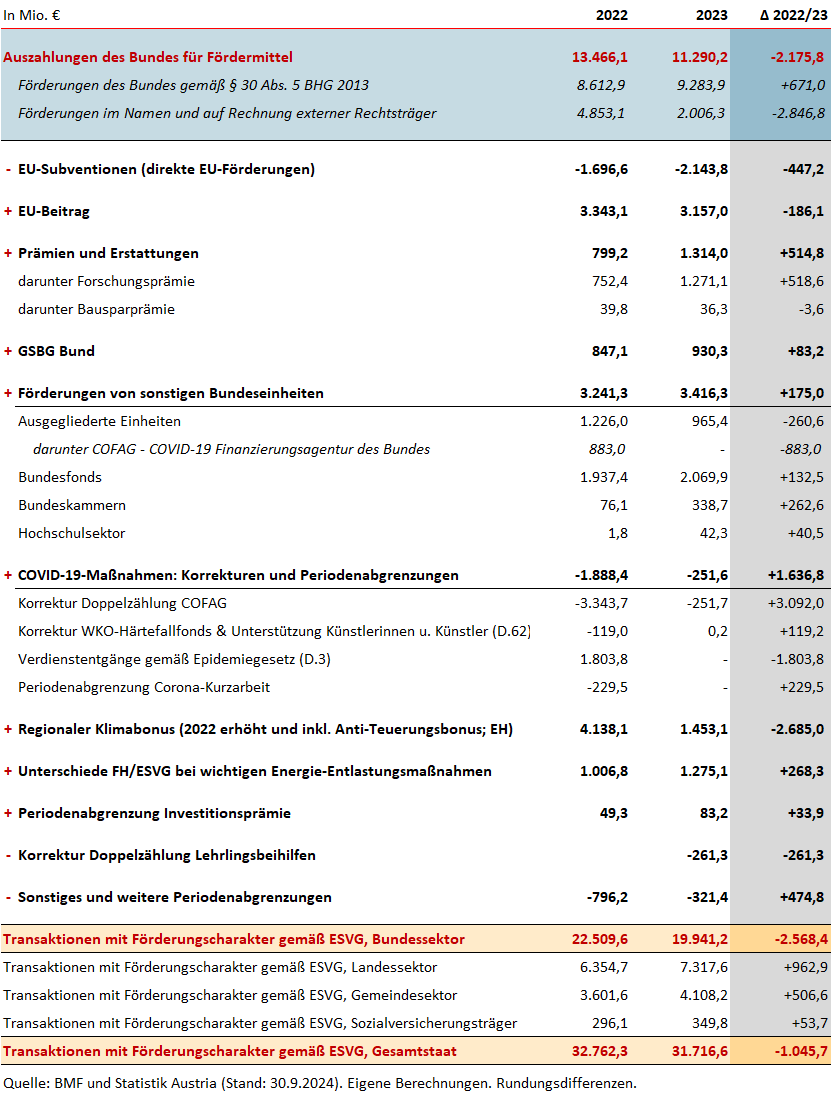Image resolution: width=831 pixels, height=1093 pixels.
Task: Click the plus sign before "Periodenabgrenzung Investitionsprämie"
Action: (8, 813)
